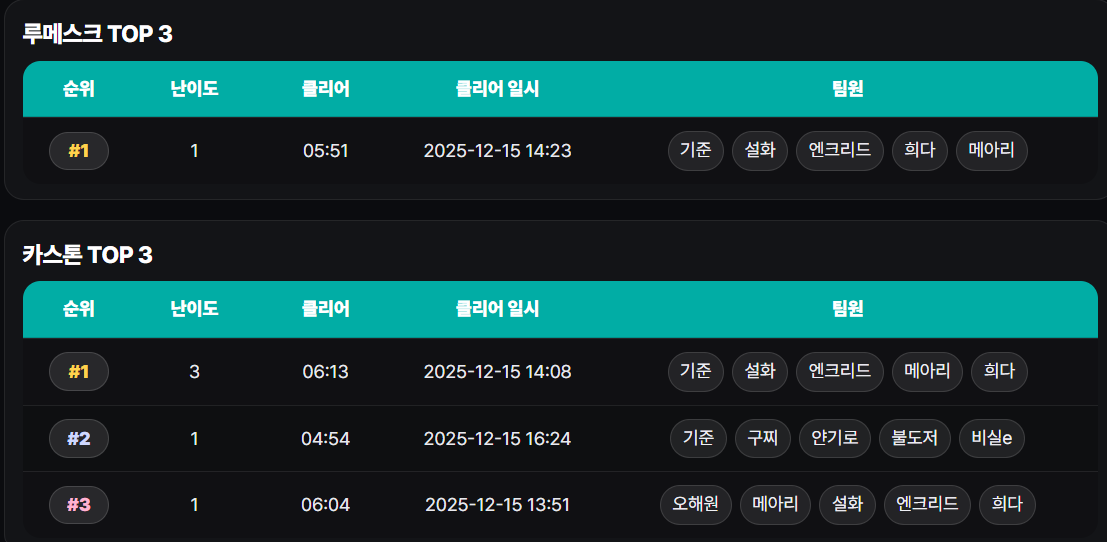Select 메아리 chip in 루메스크 row
This screenshot has width=1107, height=542.
pos(991,151)
